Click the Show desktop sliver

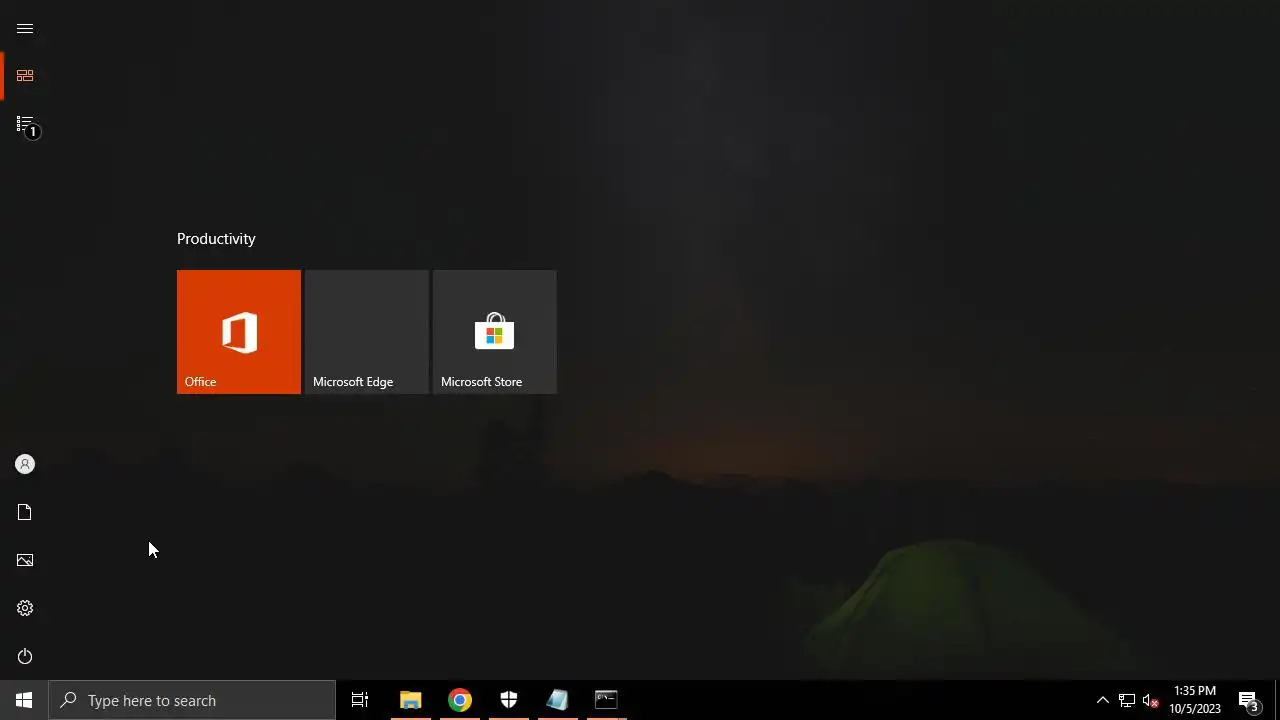1277,700
